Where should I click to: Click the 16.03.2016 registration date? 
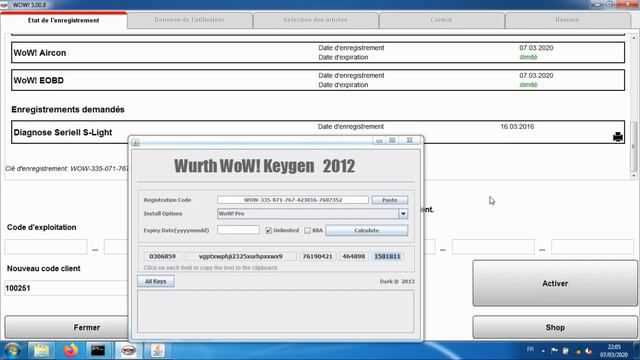coord(517,127)
